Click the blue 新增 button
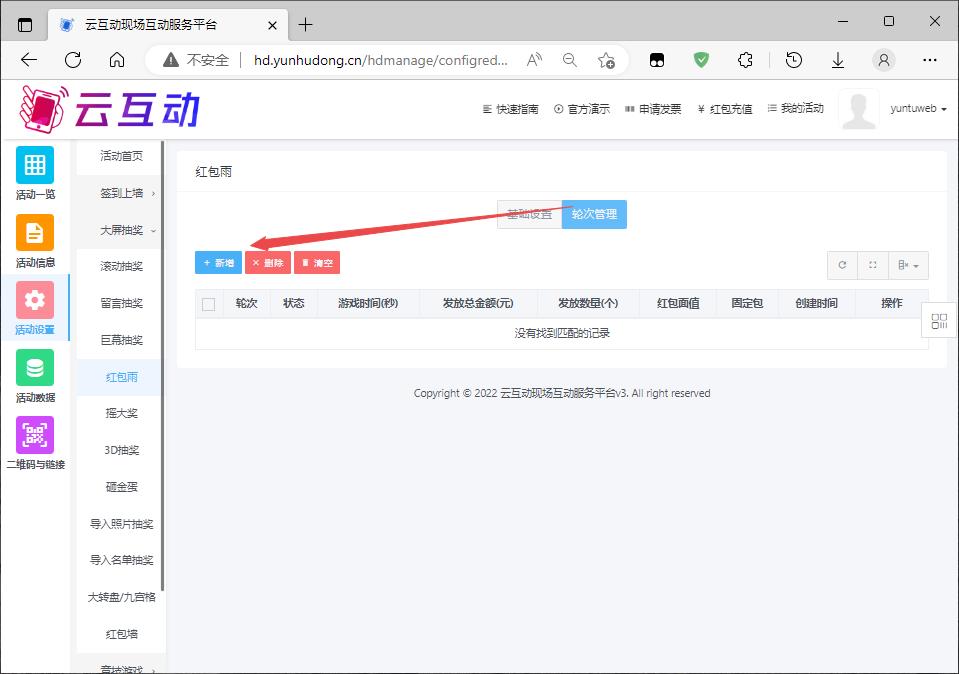Screen dimensions: 959x674 (218, 263)
